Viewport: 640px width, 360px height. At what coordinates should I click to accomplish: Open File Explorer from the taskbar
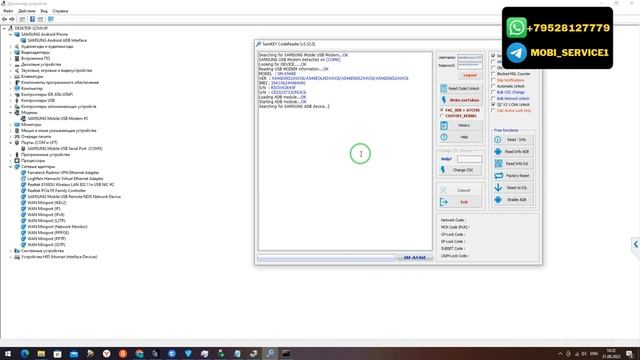pyautogui.click(x=41, y=354)
